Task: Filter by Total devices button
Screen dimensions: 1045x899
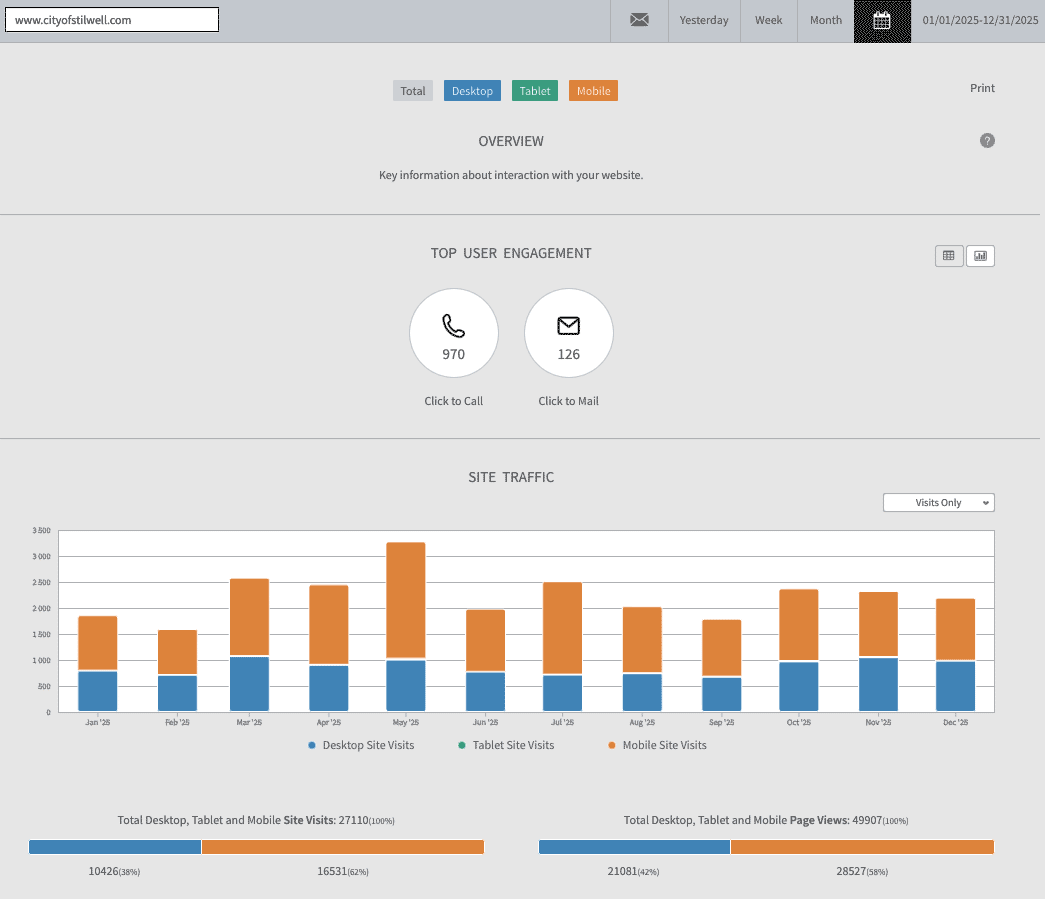Action: [x=413, y=91]
